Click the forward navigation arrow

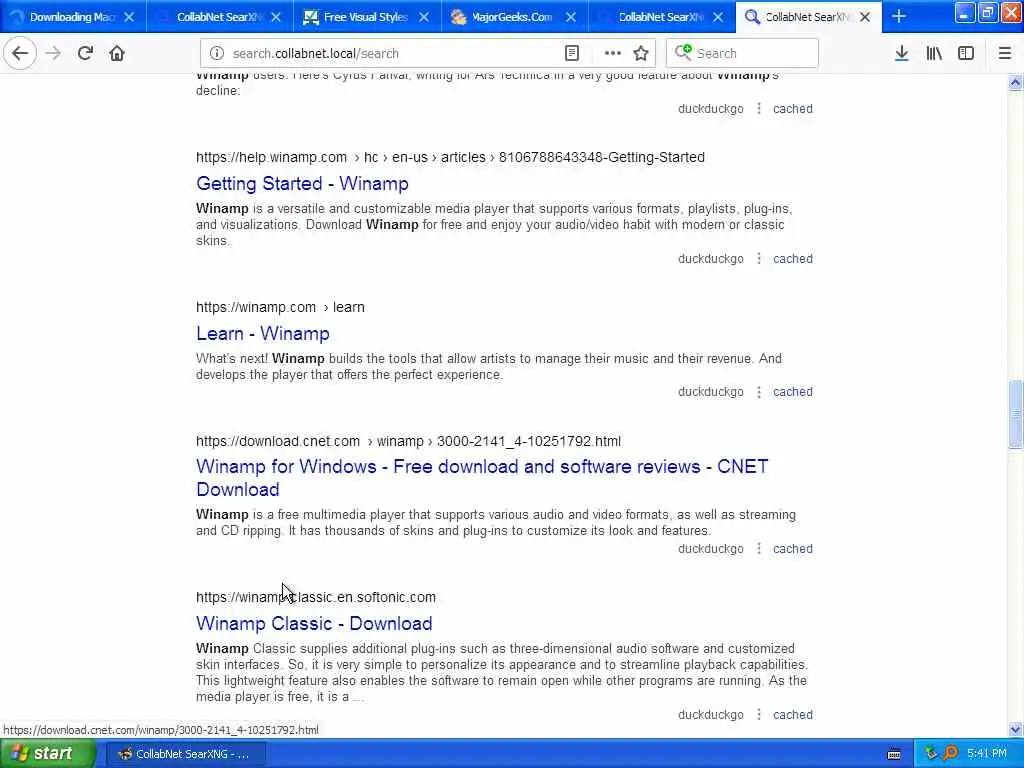[53, 53]
